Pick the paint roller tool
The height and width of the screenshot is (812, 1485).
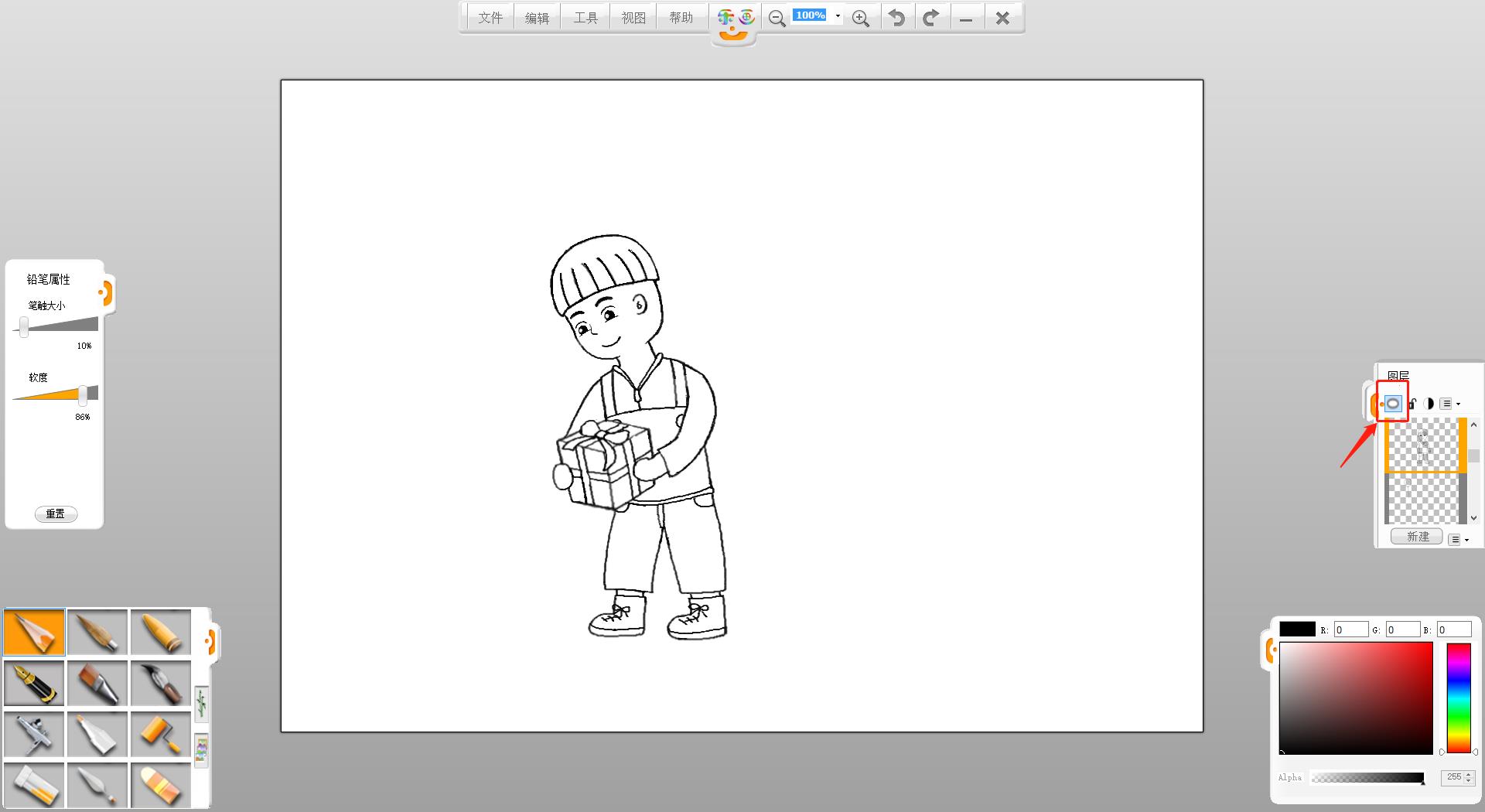161,734
